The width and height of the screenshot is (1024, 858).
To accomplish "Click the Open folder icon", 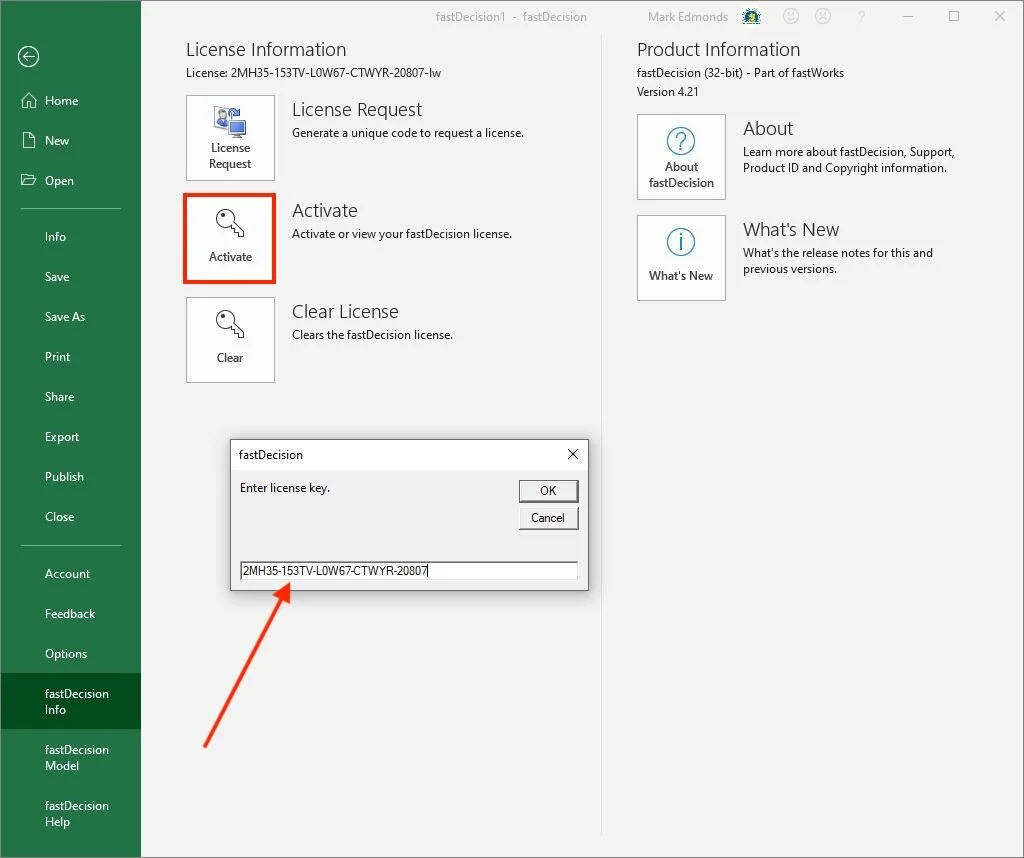I will (x=28, y=180).
